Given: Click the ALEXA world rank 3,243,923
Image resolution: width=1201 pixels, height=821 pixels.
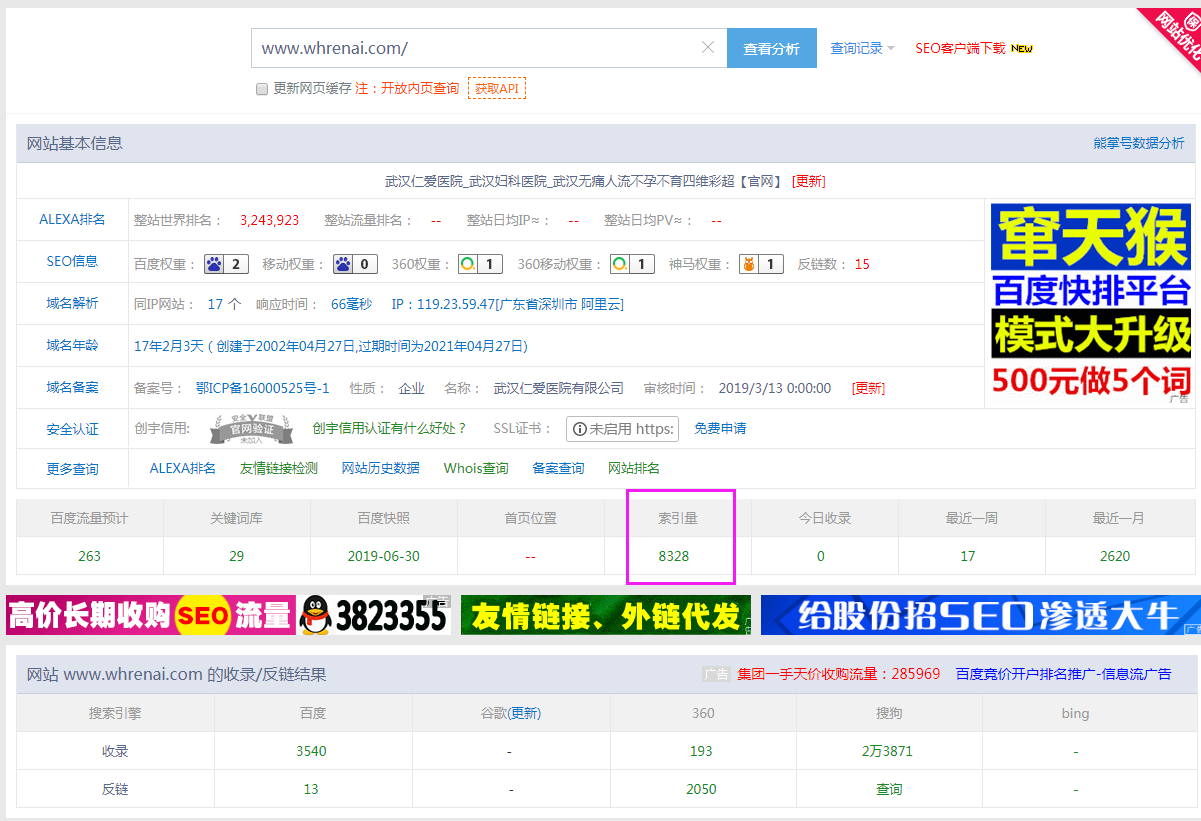Looking at the screenshot, I should click(x=269, y=220).
